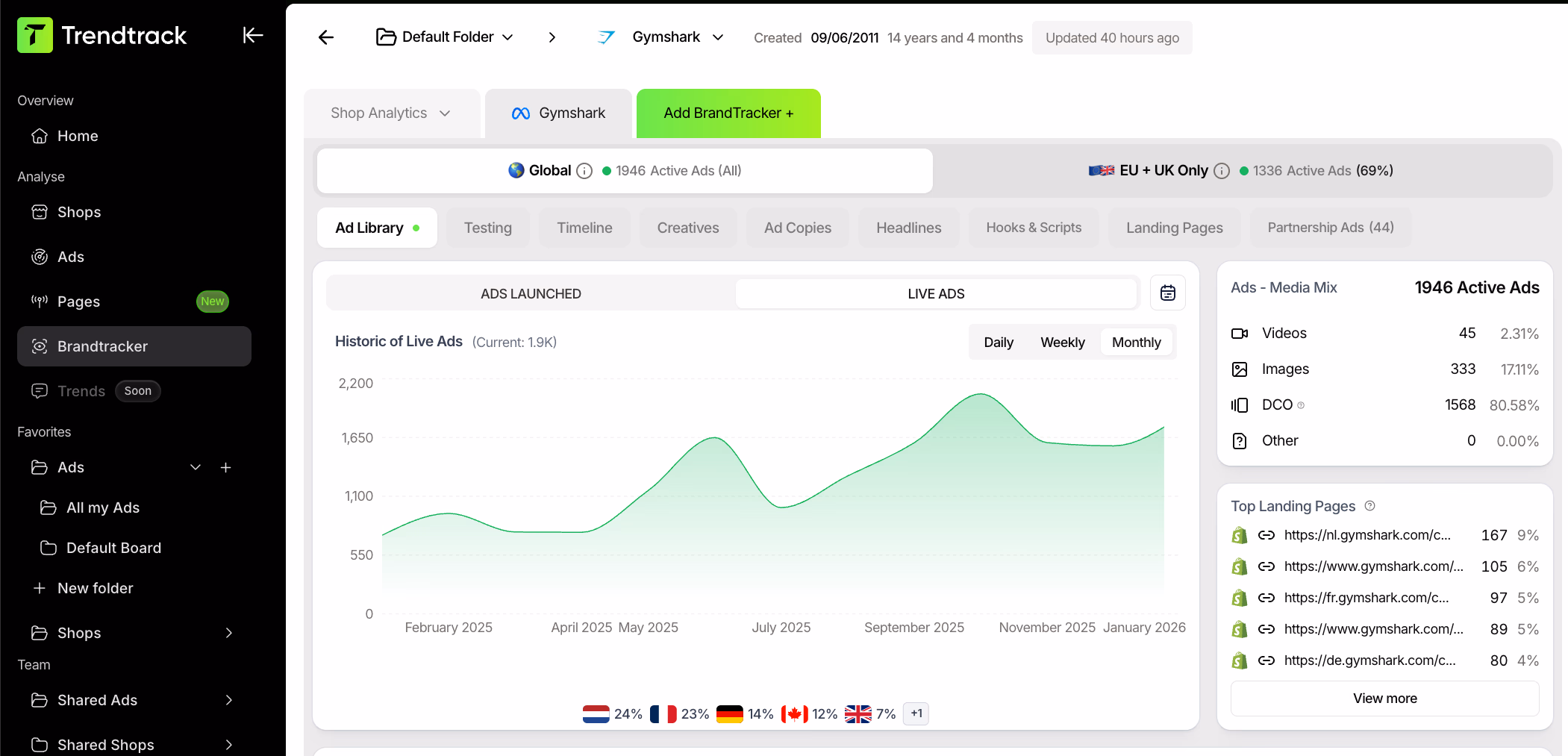
Task: Expand the Shop Analytics dropdown
Action: (x=388, y=113)
